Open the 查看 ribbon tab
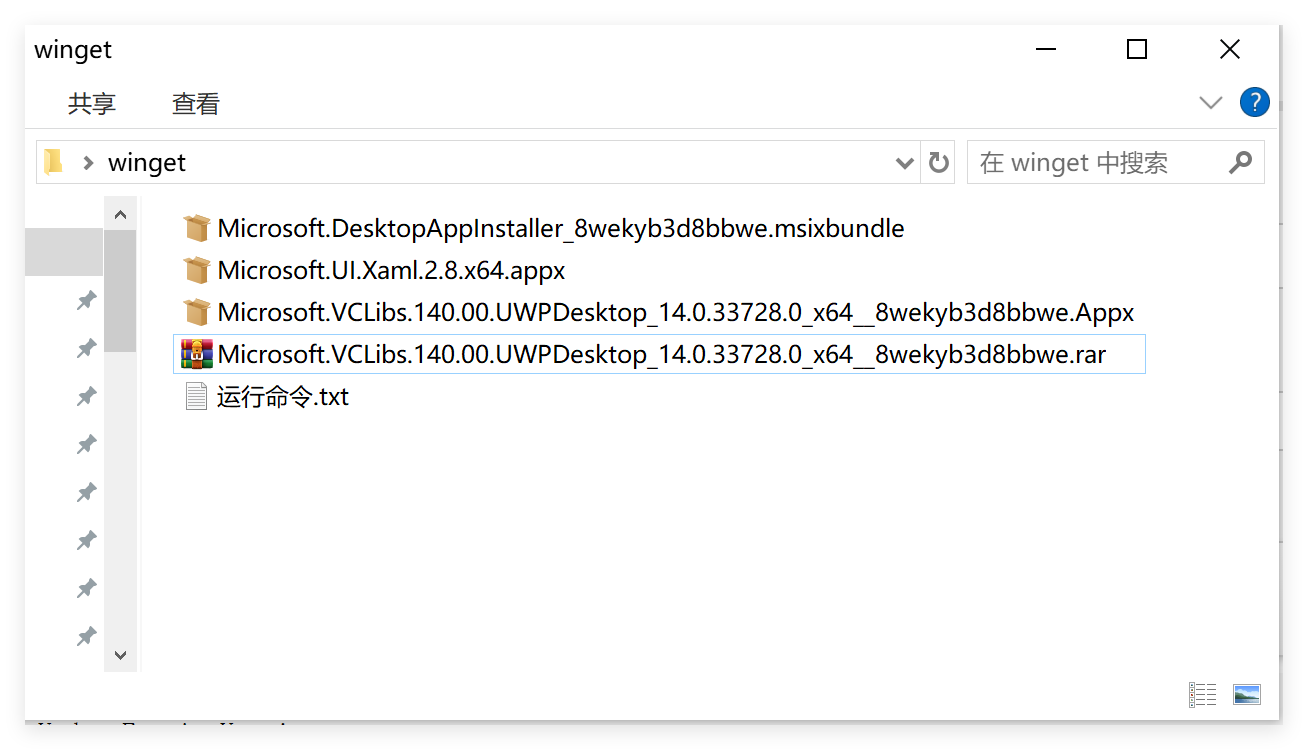This screenshot has height=750, width=1308. pyautogui.click(x=196, y=103)
